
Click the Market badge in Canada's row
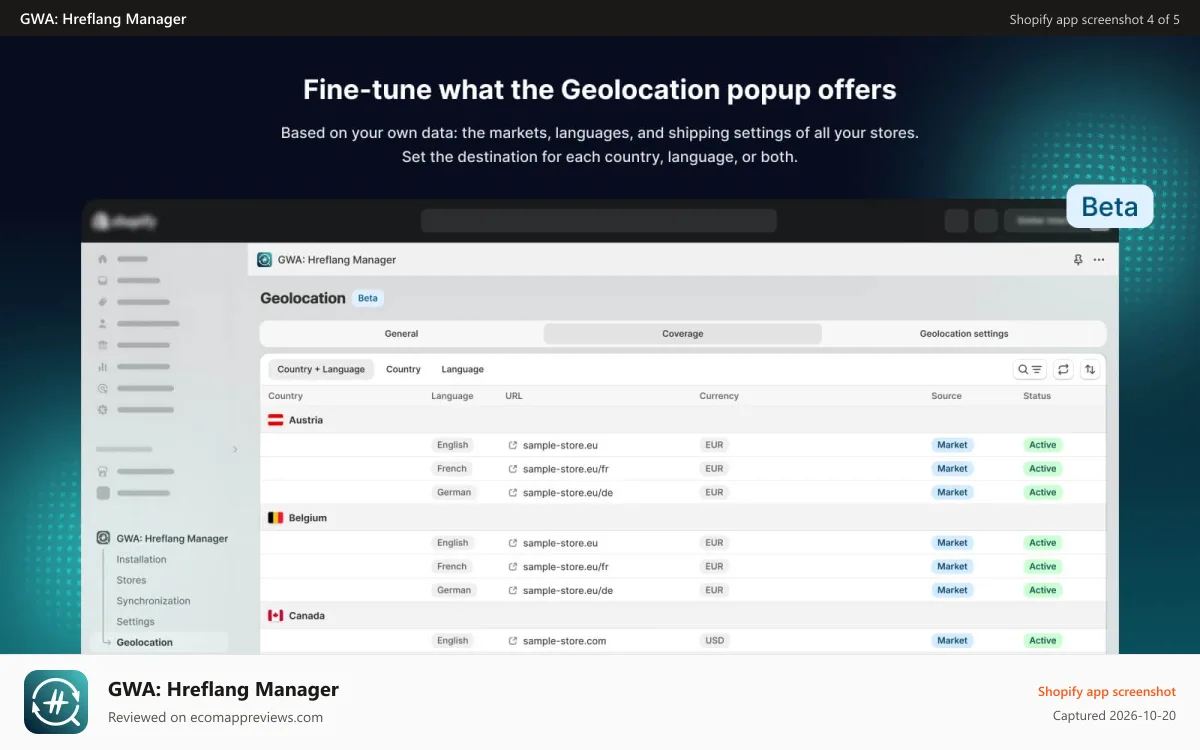[952, 641]
